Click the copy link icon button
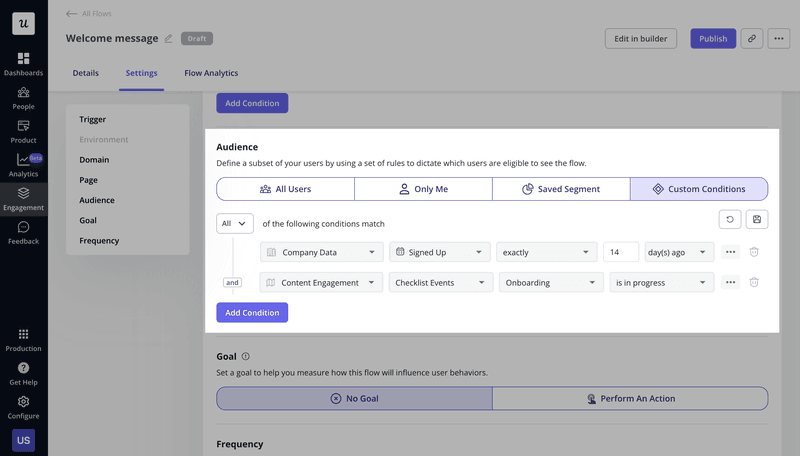 (x=751, y=38)
